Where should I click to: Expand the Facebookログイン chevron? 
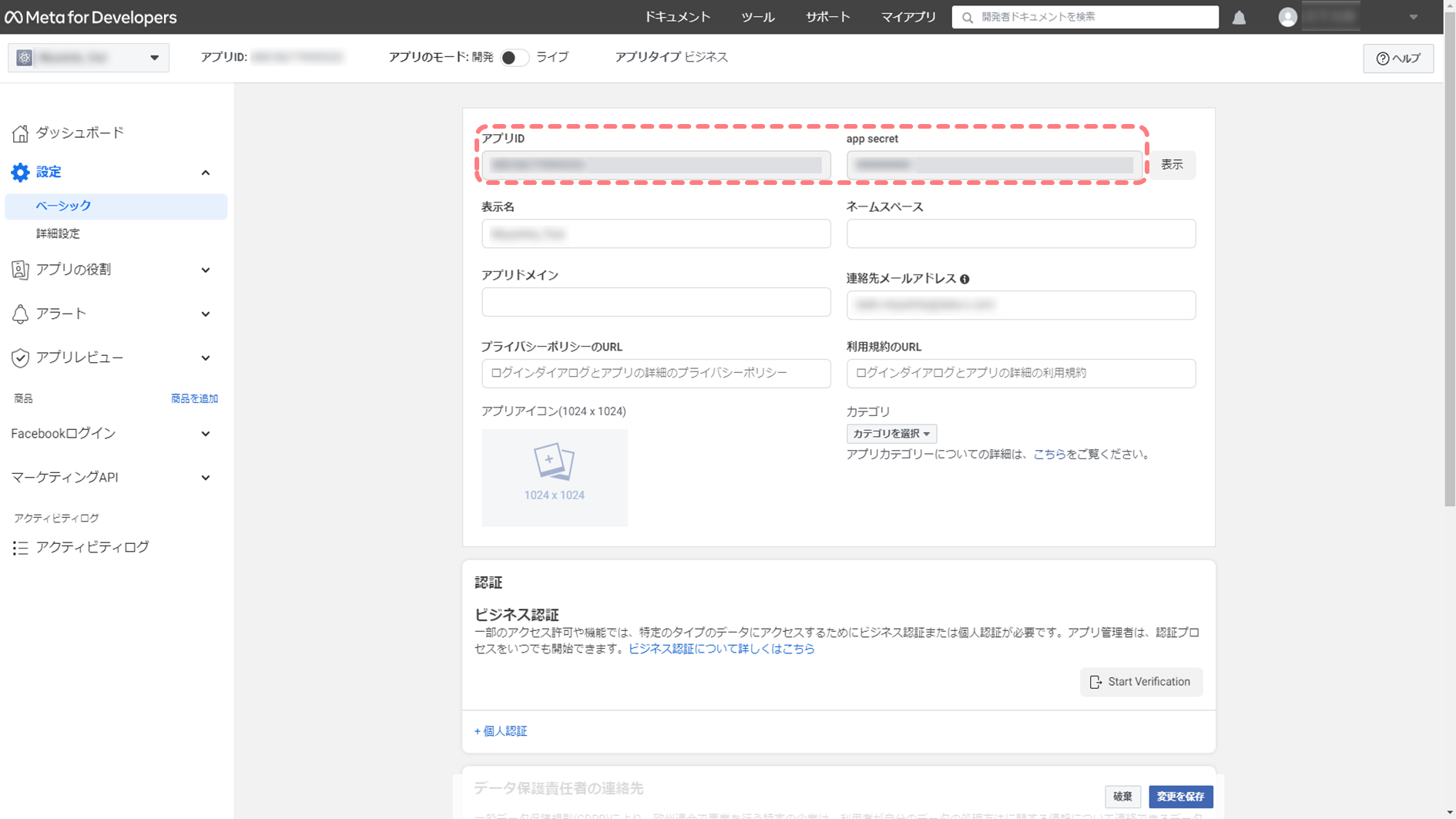tap(206, 434)
